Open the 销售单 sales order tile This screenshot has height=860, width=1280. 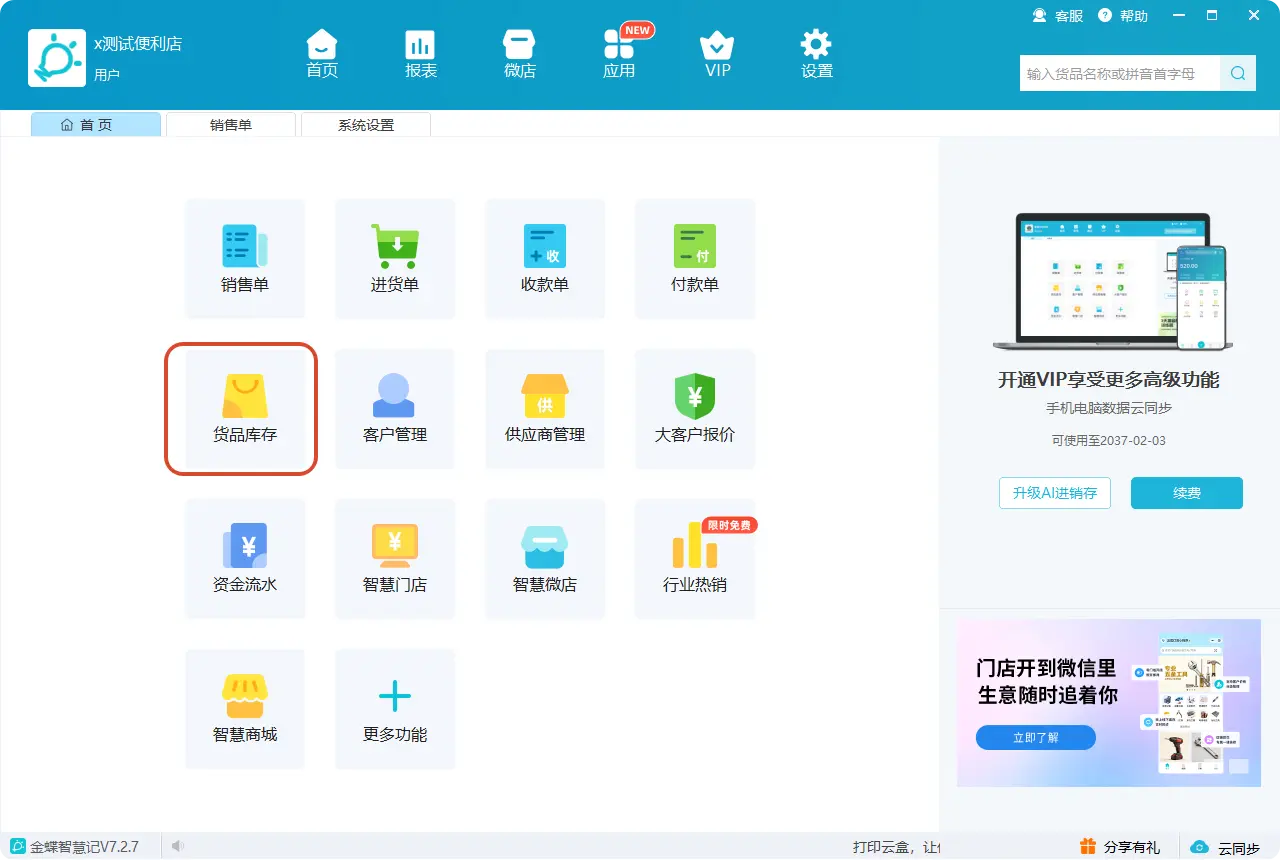point(245,259)
